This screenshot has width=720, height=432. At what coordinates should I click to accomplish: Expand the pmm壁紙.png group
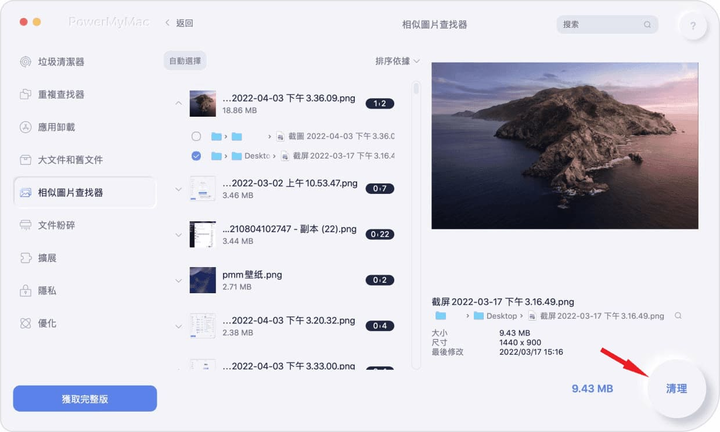(178, 280)
